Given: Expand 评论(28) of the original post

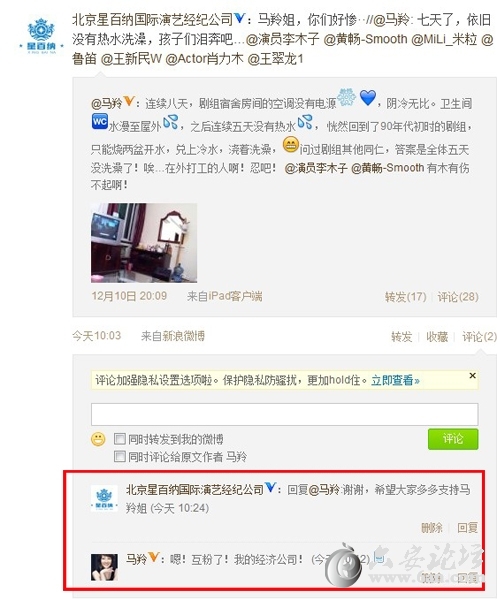Looking at the screenshot, I should (458, 297).
